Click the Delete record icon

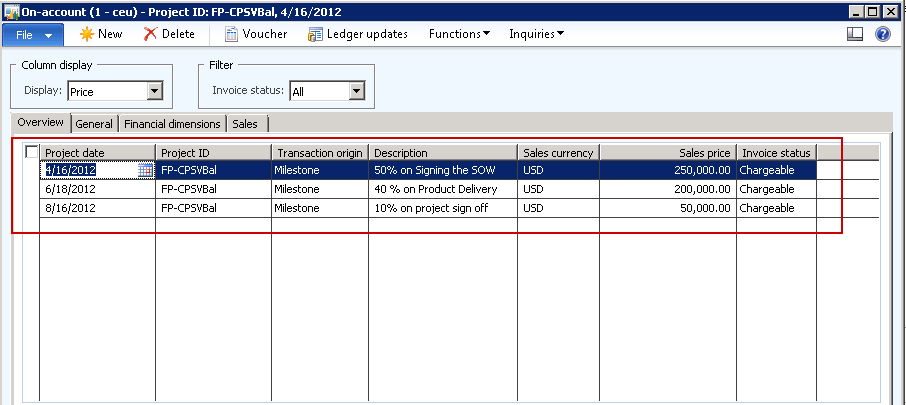point(150,34)
